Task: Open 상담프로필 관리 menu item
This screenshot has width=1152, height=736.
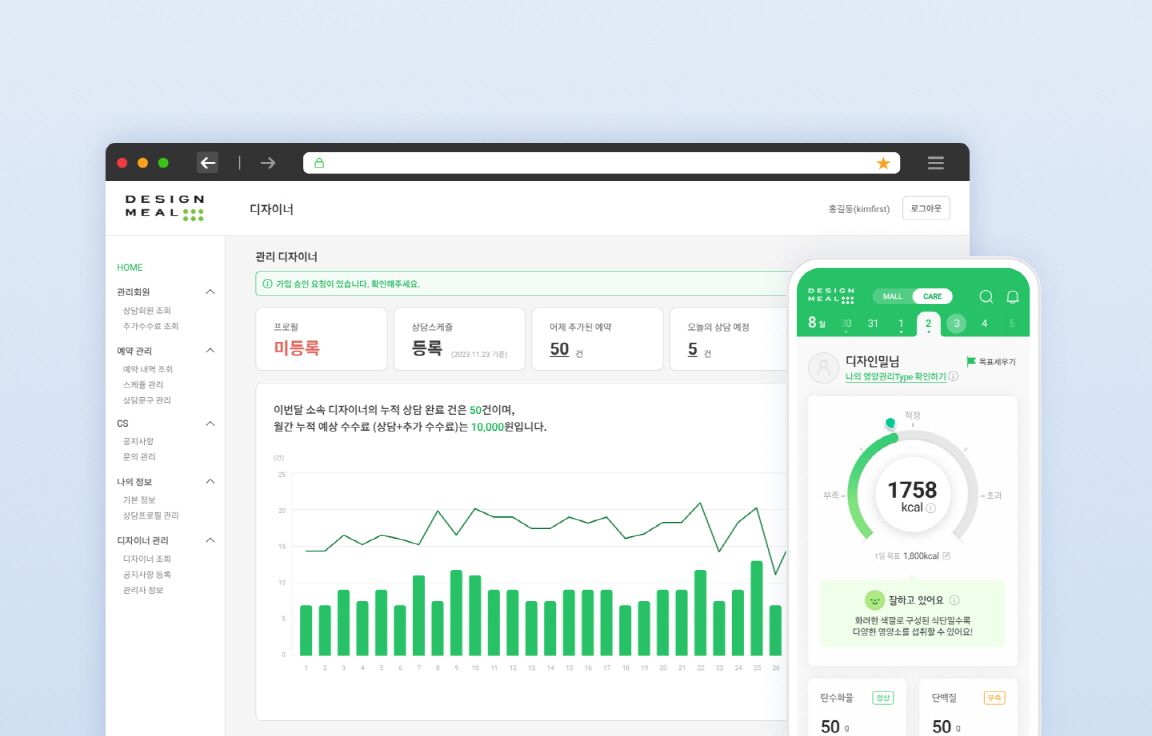Action: point(151,516)
